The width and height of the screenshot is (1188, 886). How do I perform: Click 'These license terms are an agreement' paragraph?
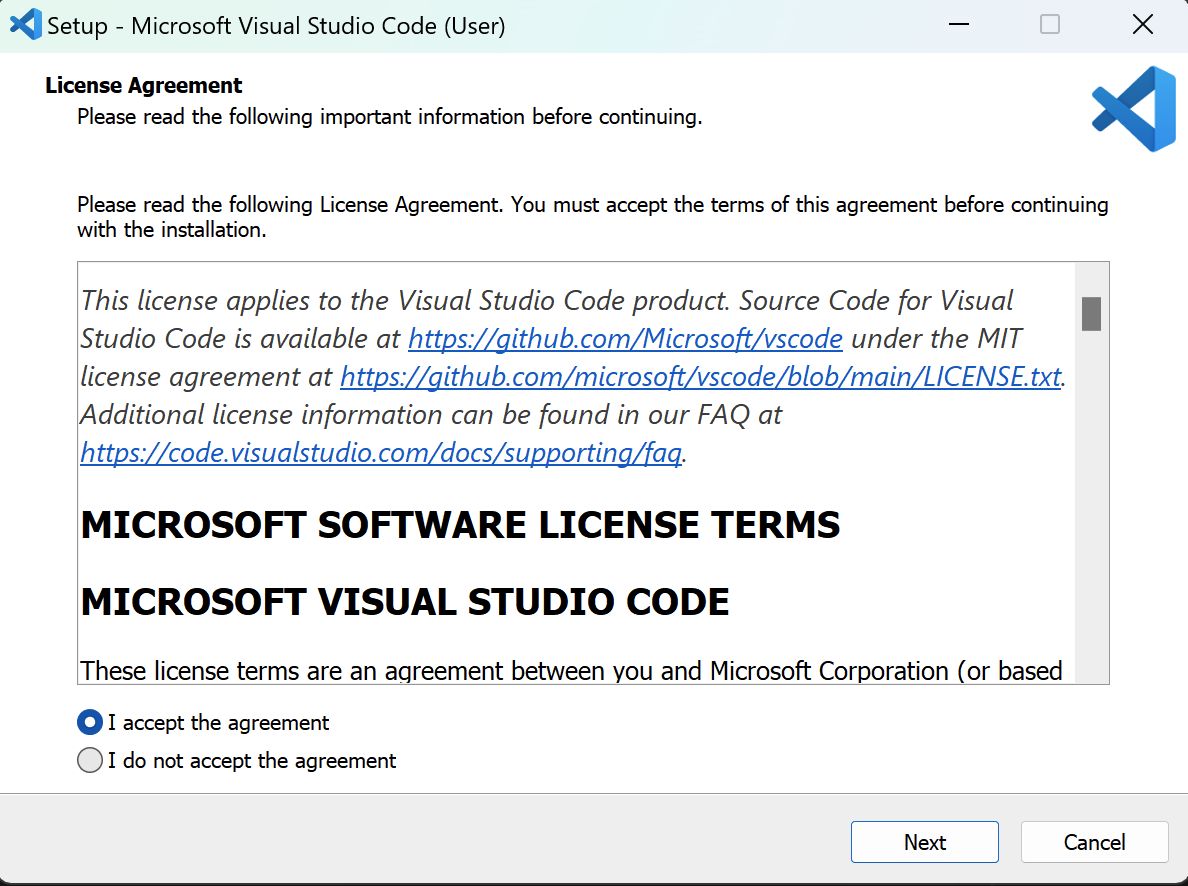coord(571,672)
